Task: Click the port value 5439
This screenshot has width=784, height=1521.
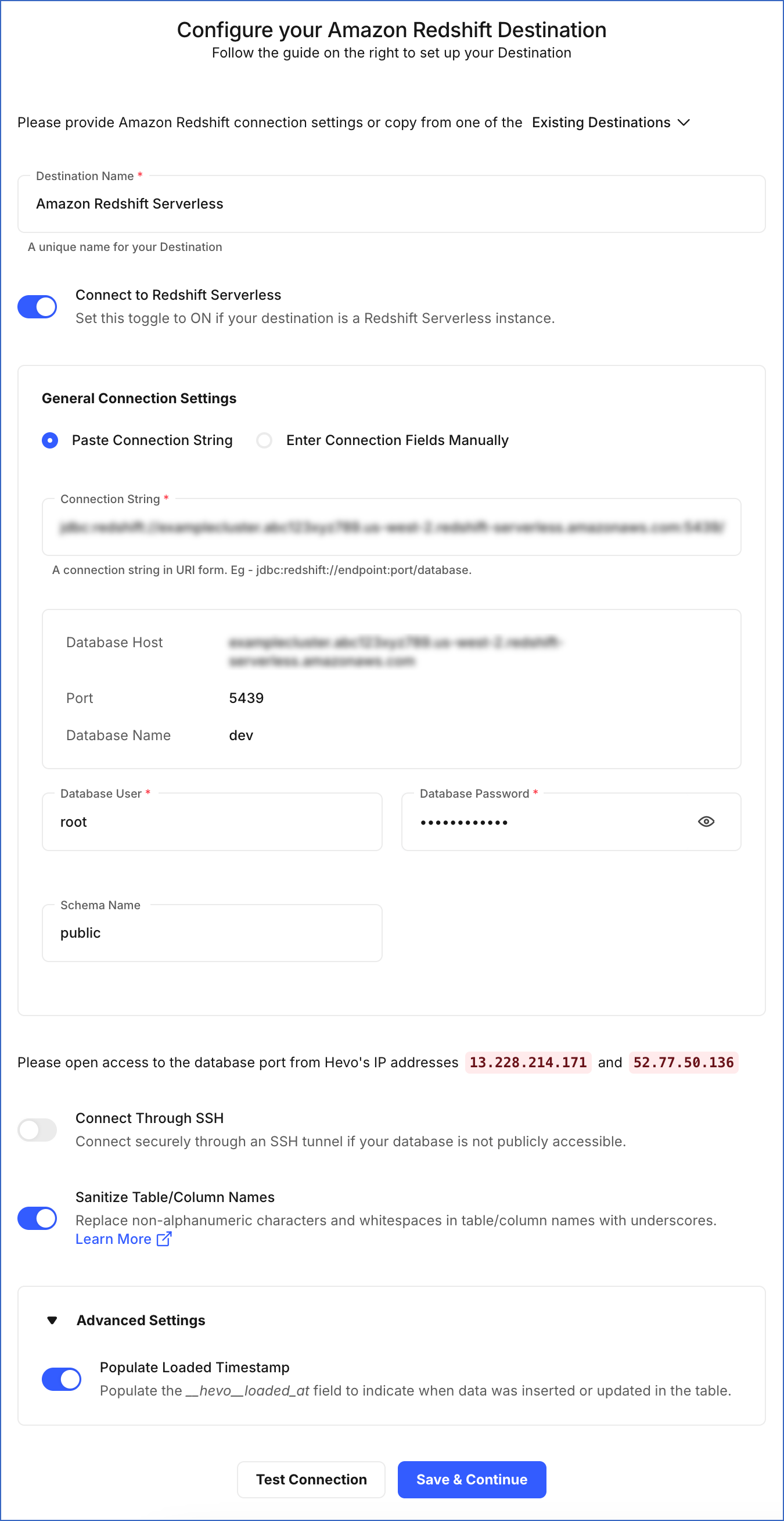Action: coord(246,698)
